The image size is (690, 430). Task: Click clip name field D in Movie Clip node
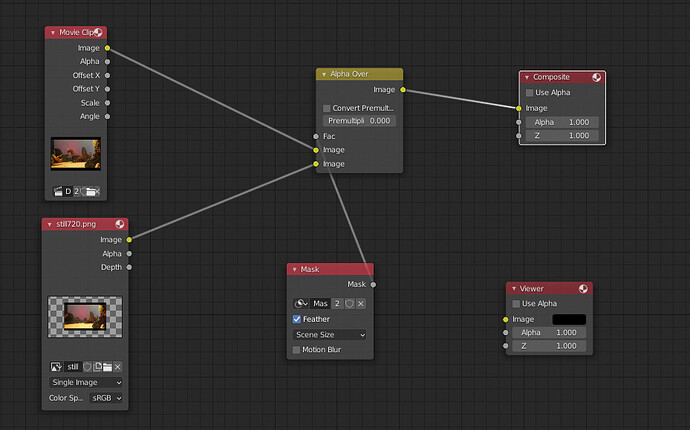click(x=68, y=191)
